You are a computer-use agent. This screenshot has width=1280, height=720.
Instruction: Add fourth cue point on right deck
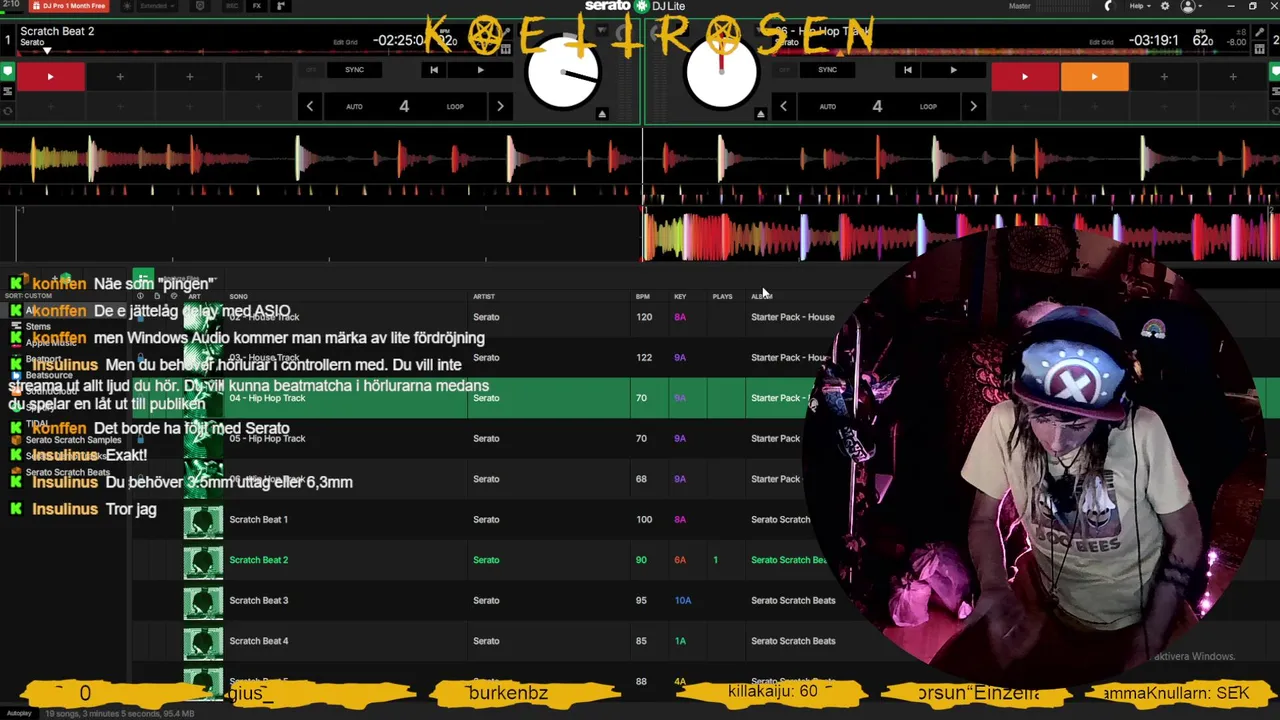click(x=1233, y=77)
